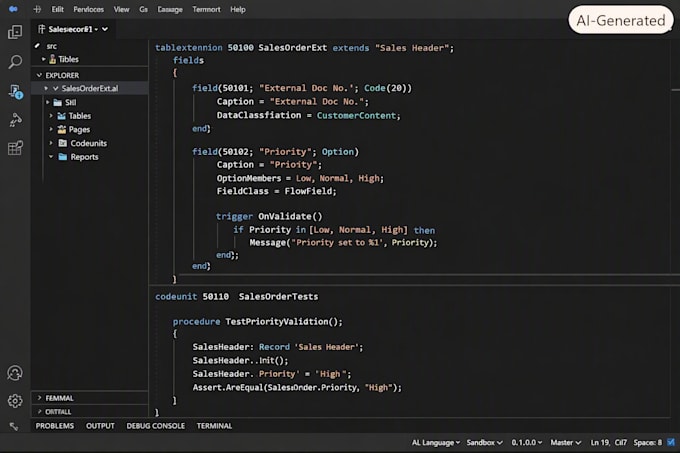680x453 pixels.
Task: Open the Search magnifier icon
Action: pos(15,62)
